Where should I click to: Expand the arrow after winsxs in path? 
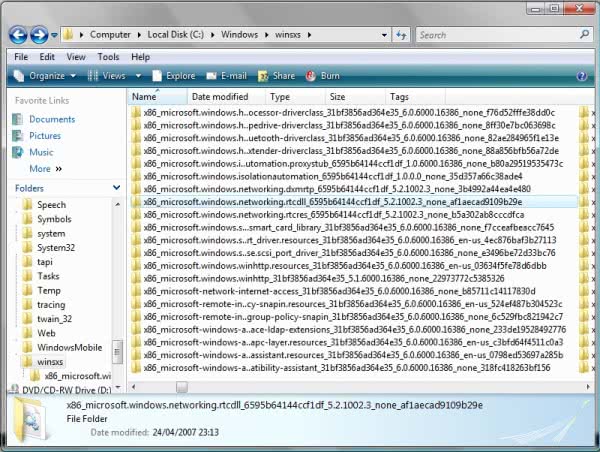coord(309,35)
